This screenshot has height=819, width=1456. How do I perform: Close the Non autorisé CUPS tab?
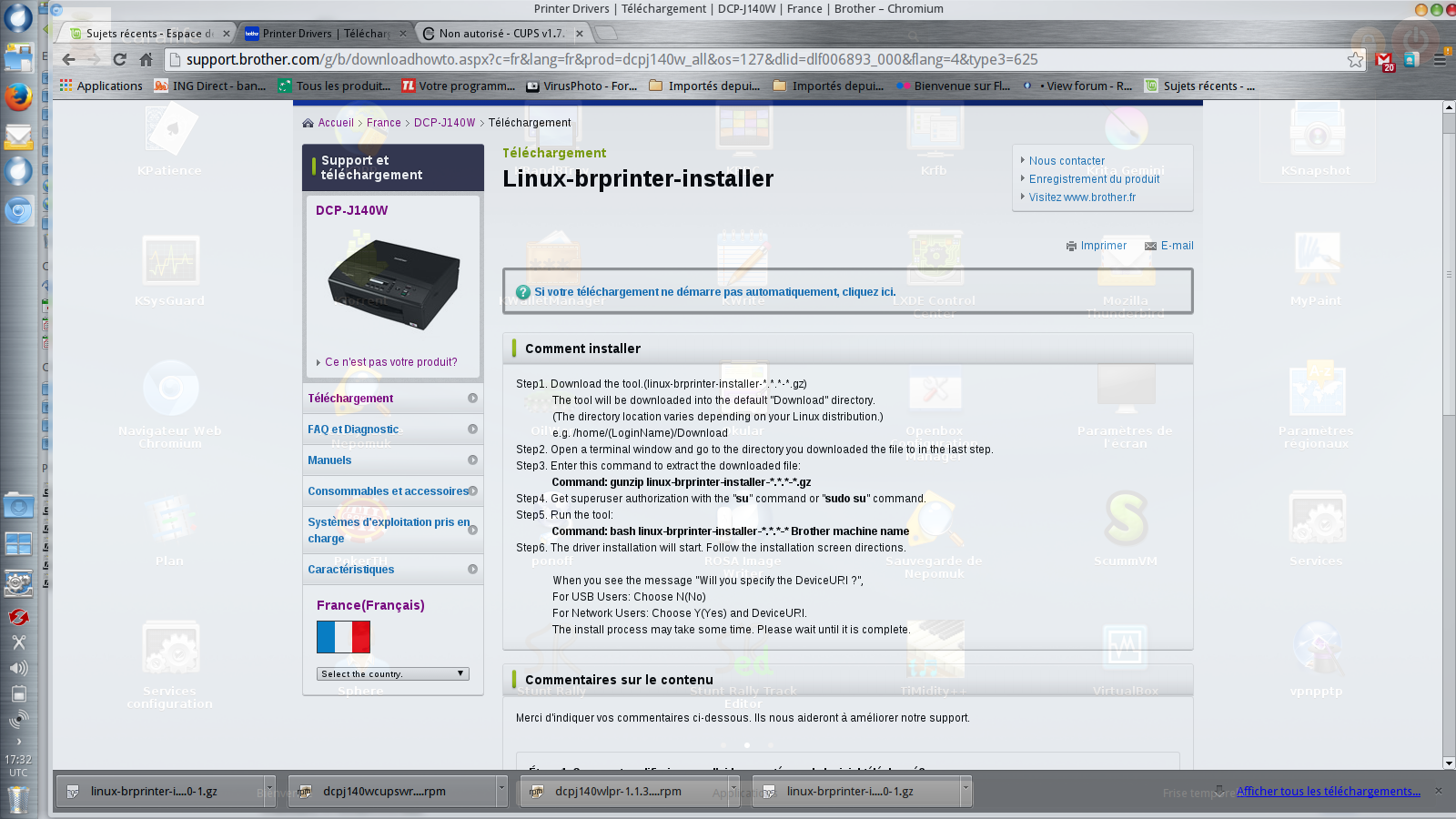click(580, 34)
